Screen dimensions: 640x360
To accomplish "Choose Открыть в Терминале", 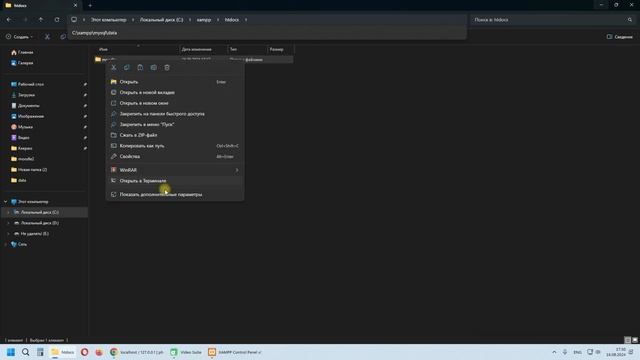I will click(x=175, y=180).
